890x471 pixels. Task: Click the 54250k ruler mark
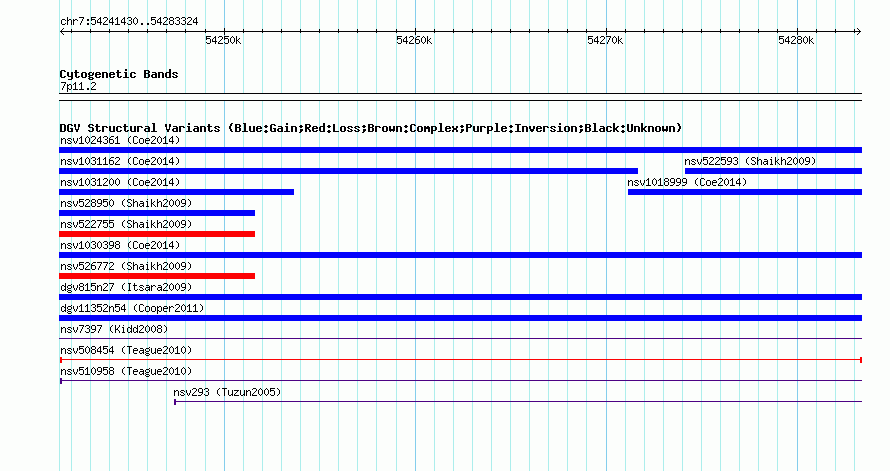[x=223, y=40]
